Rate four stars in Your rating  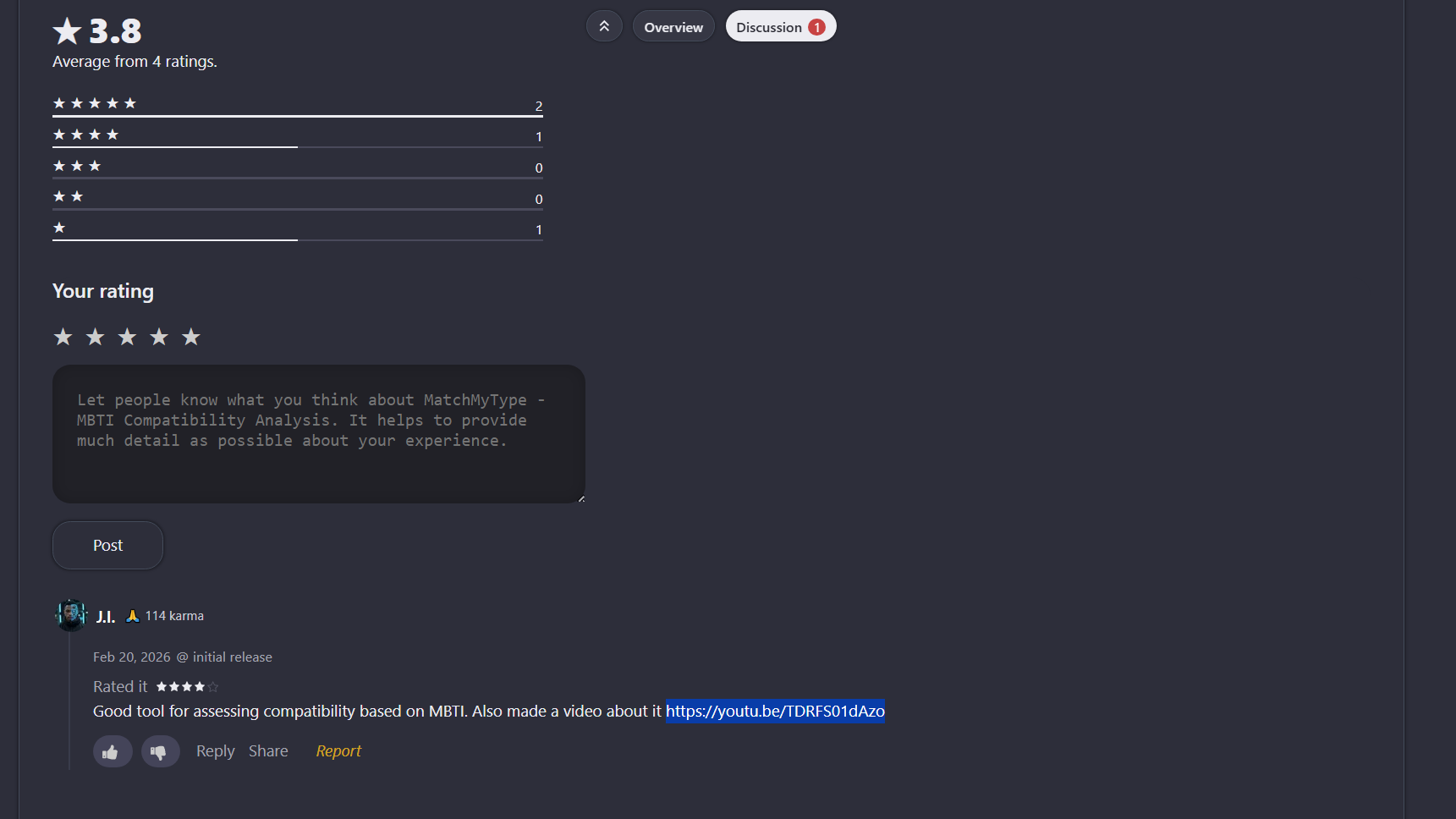pos(159,337)
